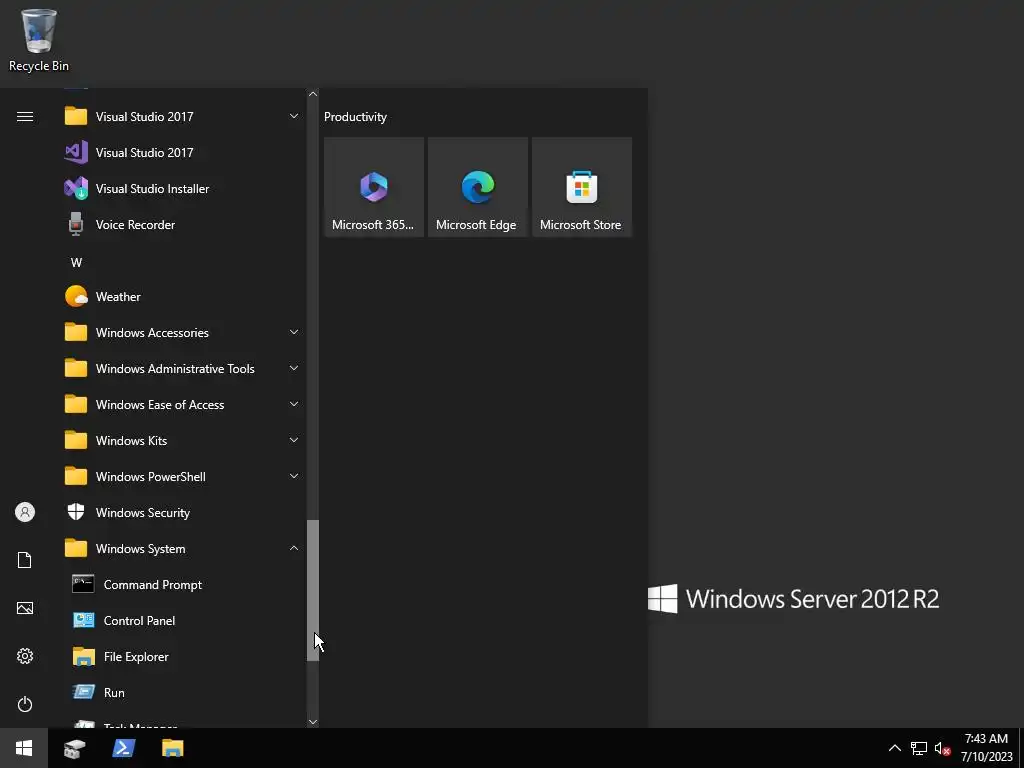Open File Explorer from taskbar
The height and width of the screenshot is (768, 1024).
[172, 748]
